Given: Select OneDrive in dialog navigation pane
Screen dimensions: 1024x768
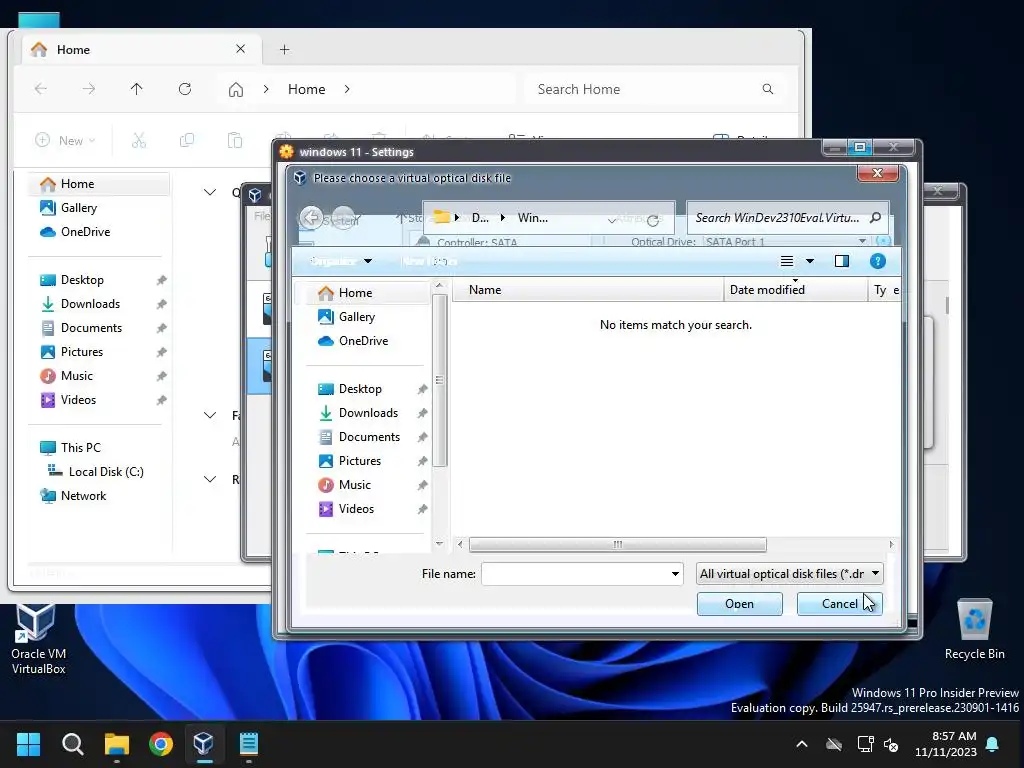Looking at the screenshot, I should point(363,341).
